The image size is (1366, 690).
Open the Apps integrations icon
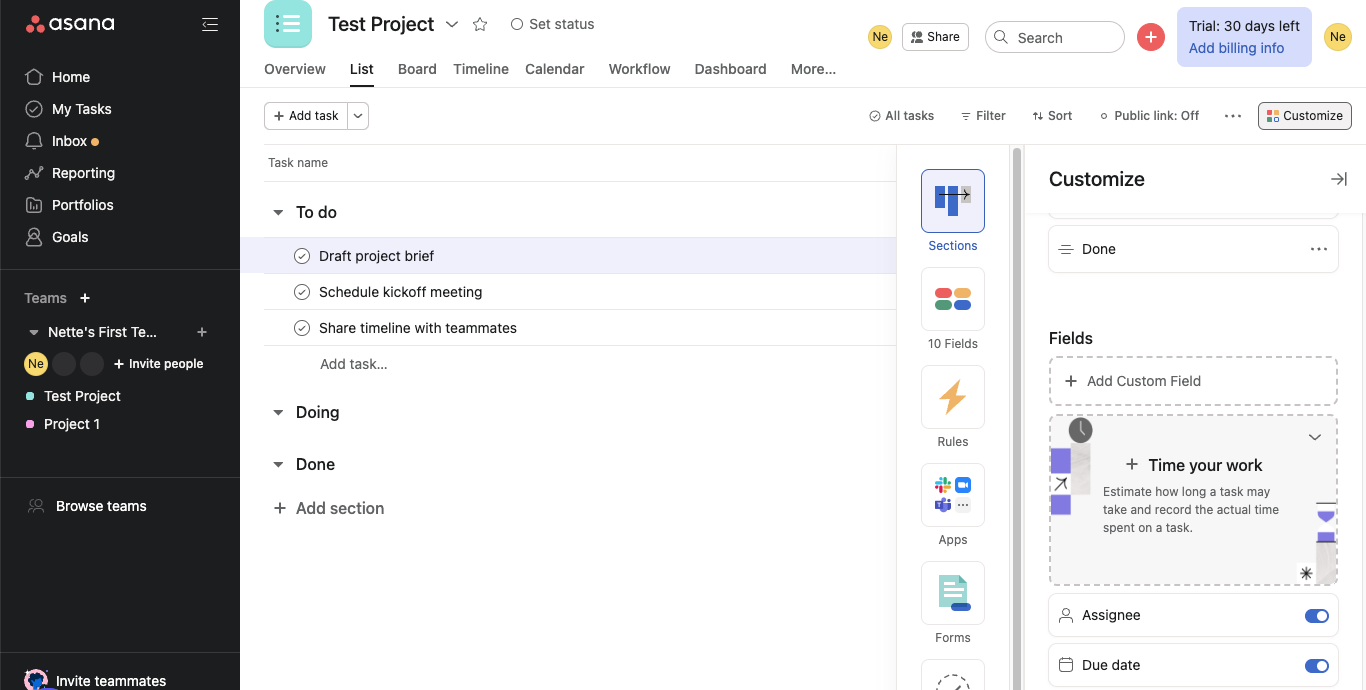[952, 495]
